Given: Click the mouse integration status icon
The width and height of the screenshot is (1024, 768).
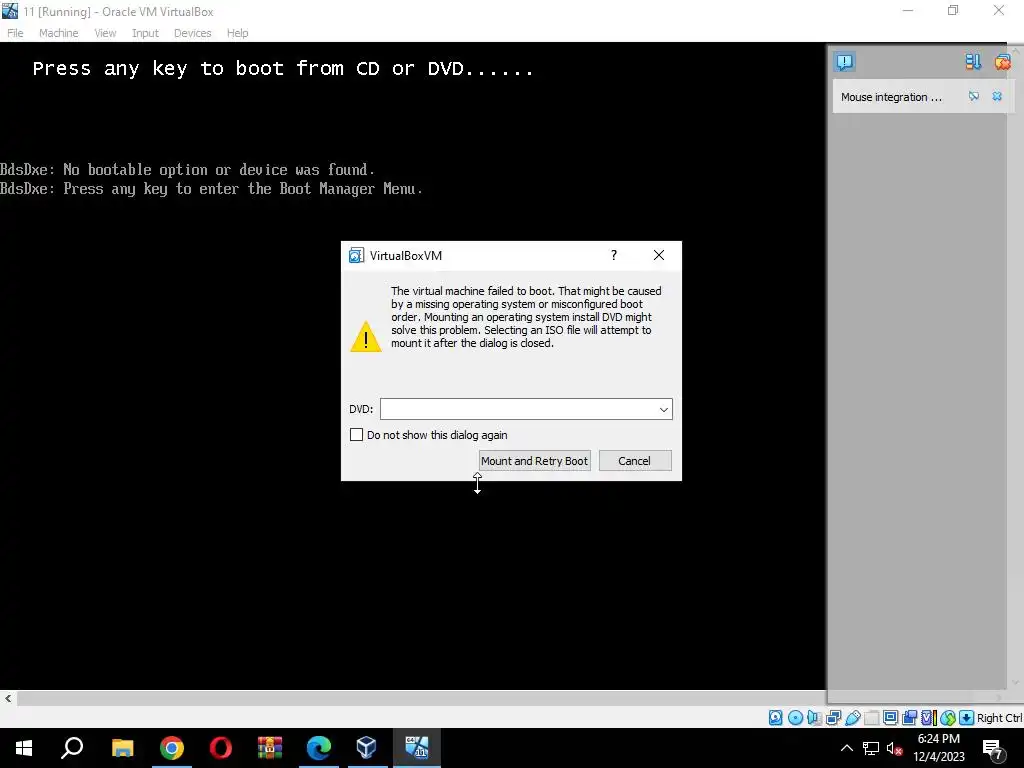Looking at the screenshot, I should pyautogui.click(x=948, y=718).
